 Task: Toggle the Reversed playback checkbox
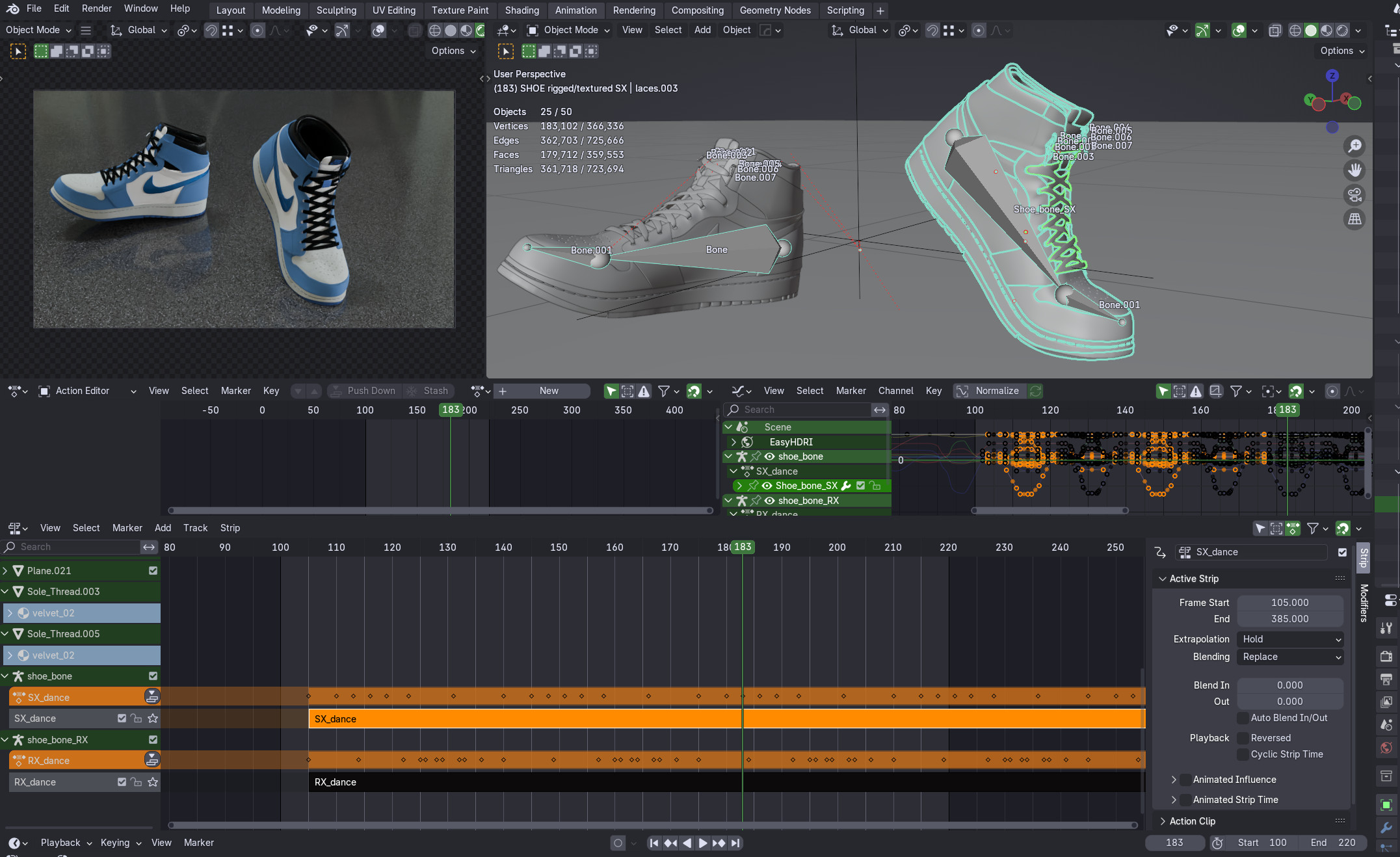pos(1243,738)
